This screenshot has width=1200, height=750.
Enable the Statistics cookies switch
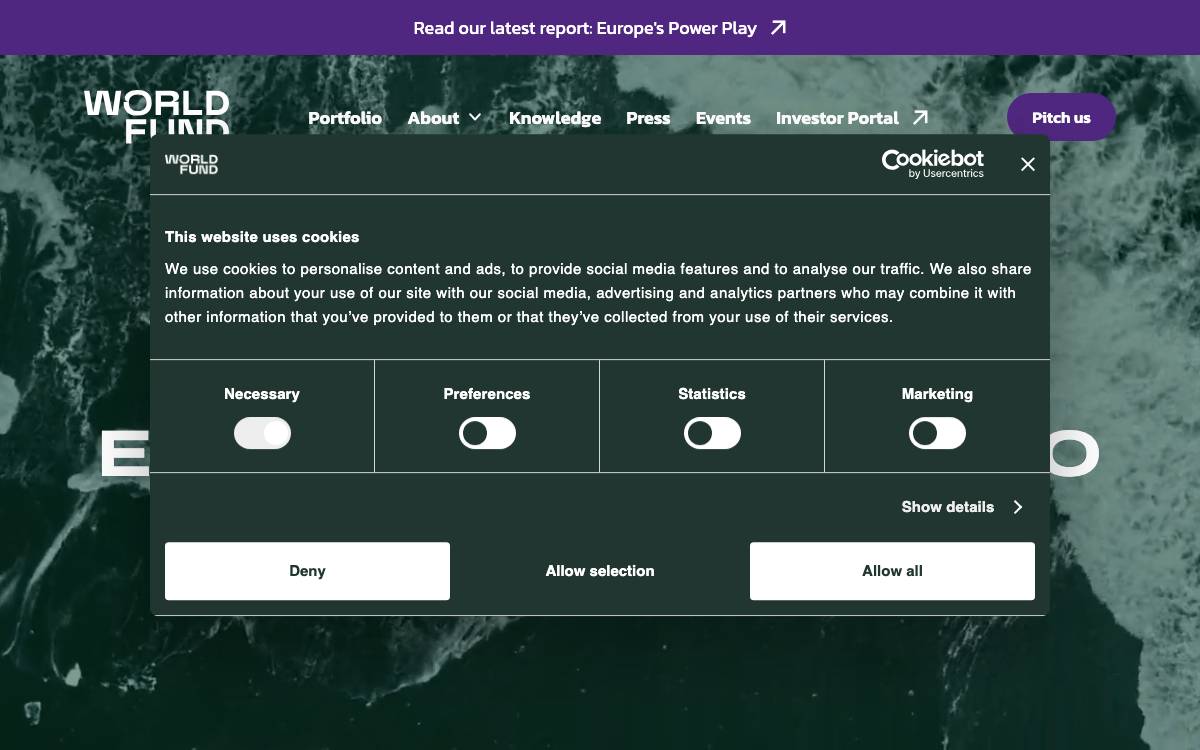(x=712, y=433)
